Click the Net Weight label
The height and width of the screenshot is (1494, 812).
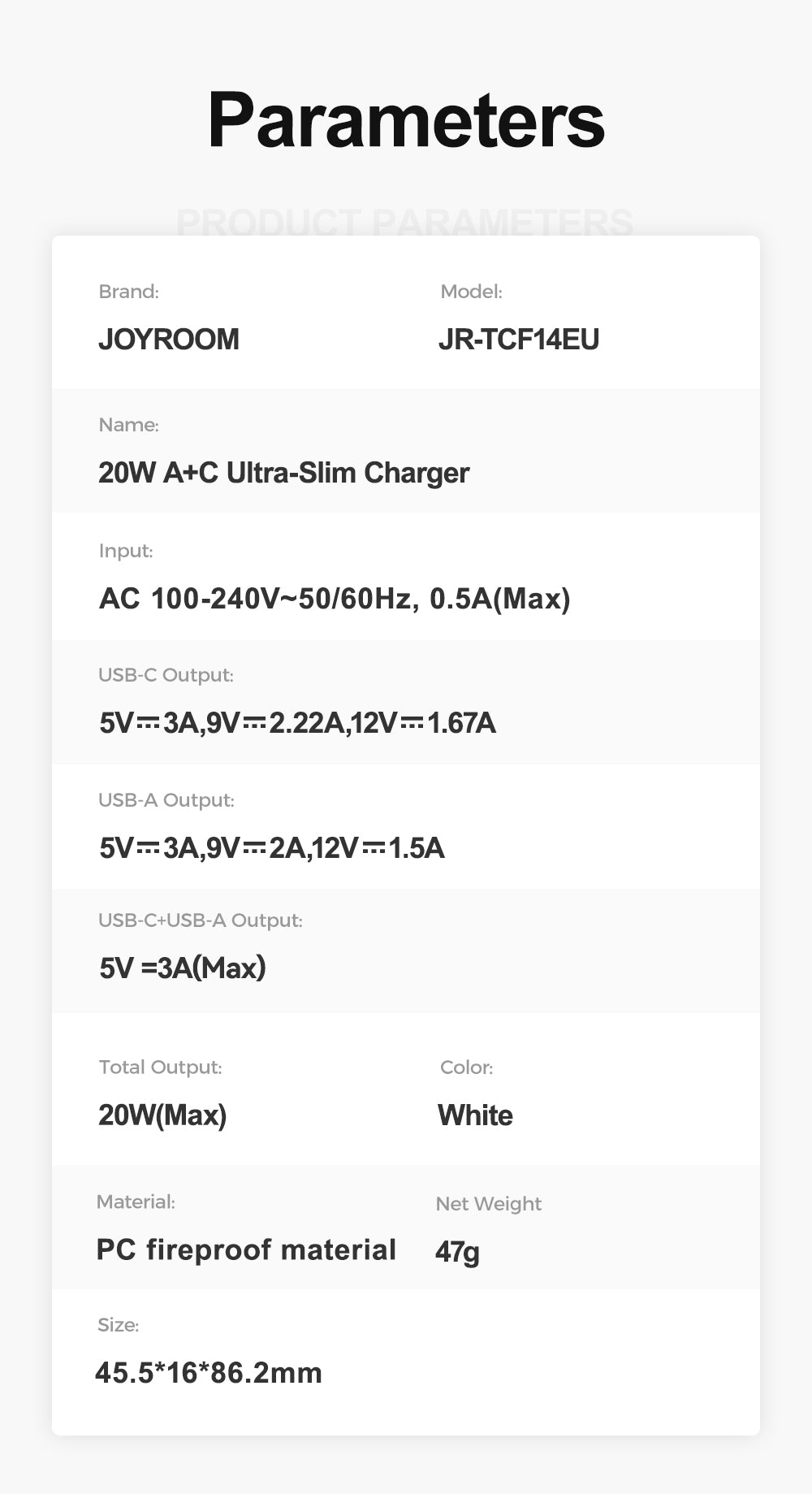point(488,1204)
